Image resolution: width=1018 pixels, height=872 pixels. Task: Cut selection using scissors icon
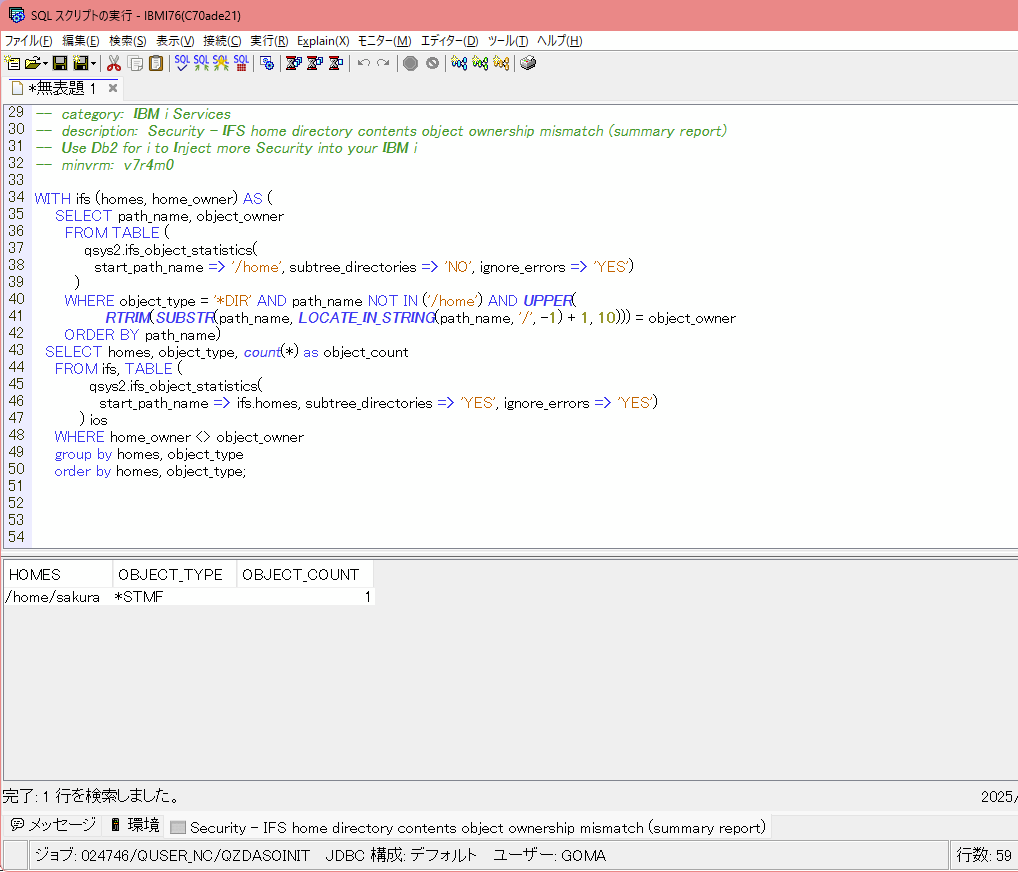coord(114,63)
